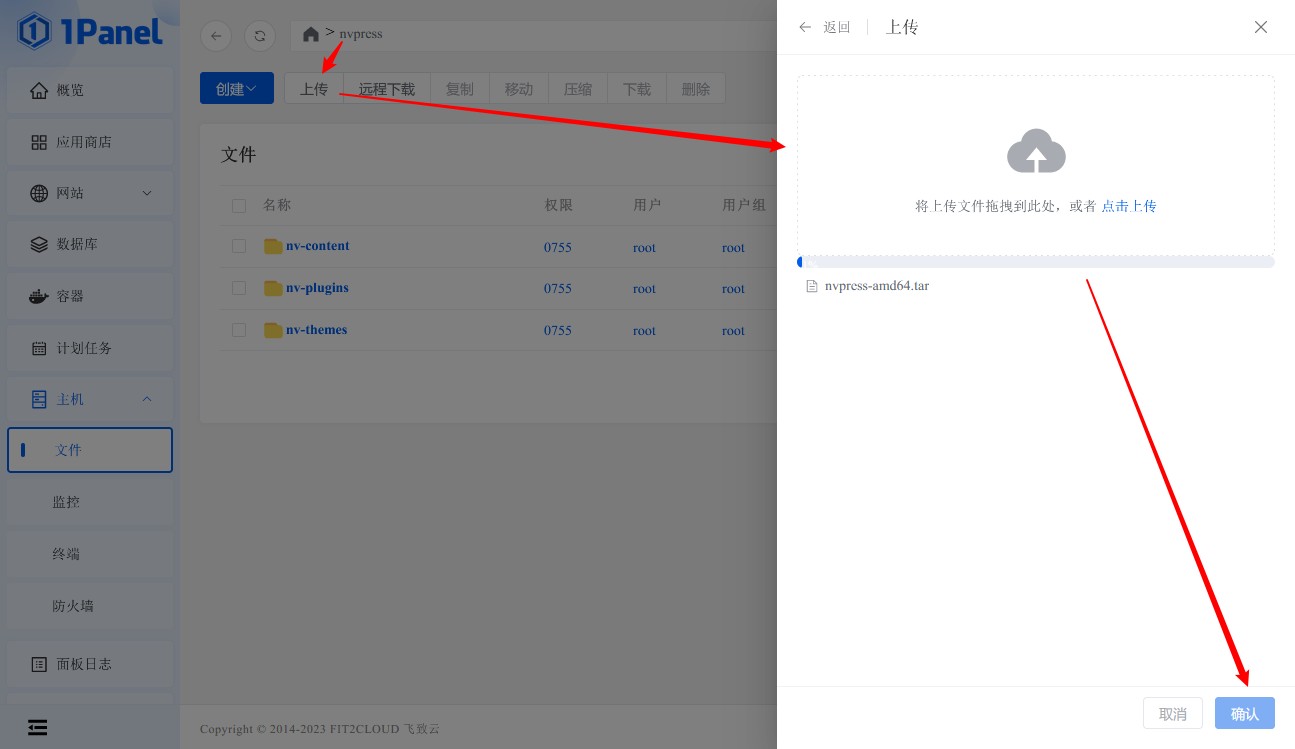Screen dimensions: 1295x749
Task: Select the nv-plugins row checkbox
Action: tap(239, 288)
